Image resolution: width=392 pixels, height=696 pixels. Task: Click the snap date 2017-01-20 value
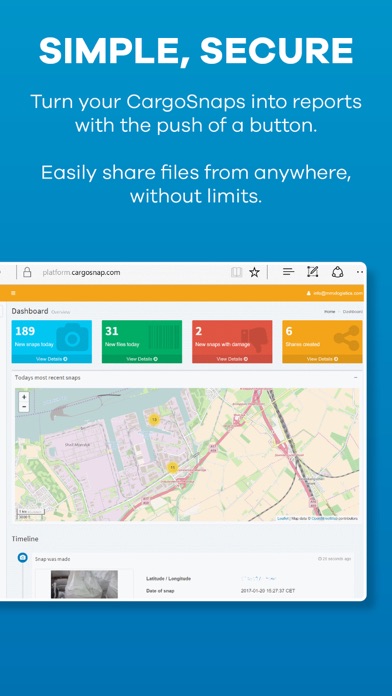[268, 591]
